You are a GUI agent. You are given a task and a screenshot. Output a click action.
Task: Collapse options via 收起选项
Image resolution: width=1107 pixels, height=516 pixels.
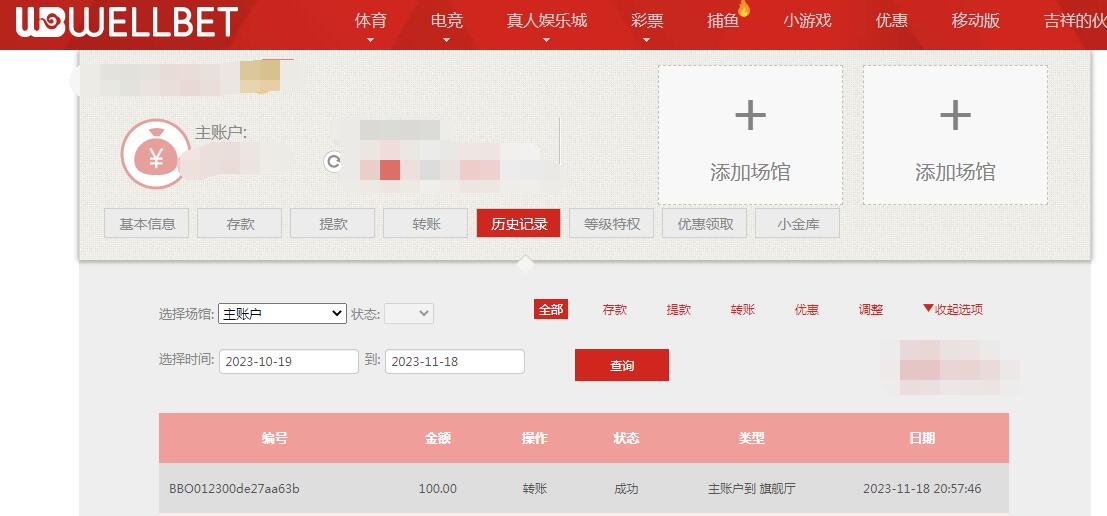(x=952, y=309)
